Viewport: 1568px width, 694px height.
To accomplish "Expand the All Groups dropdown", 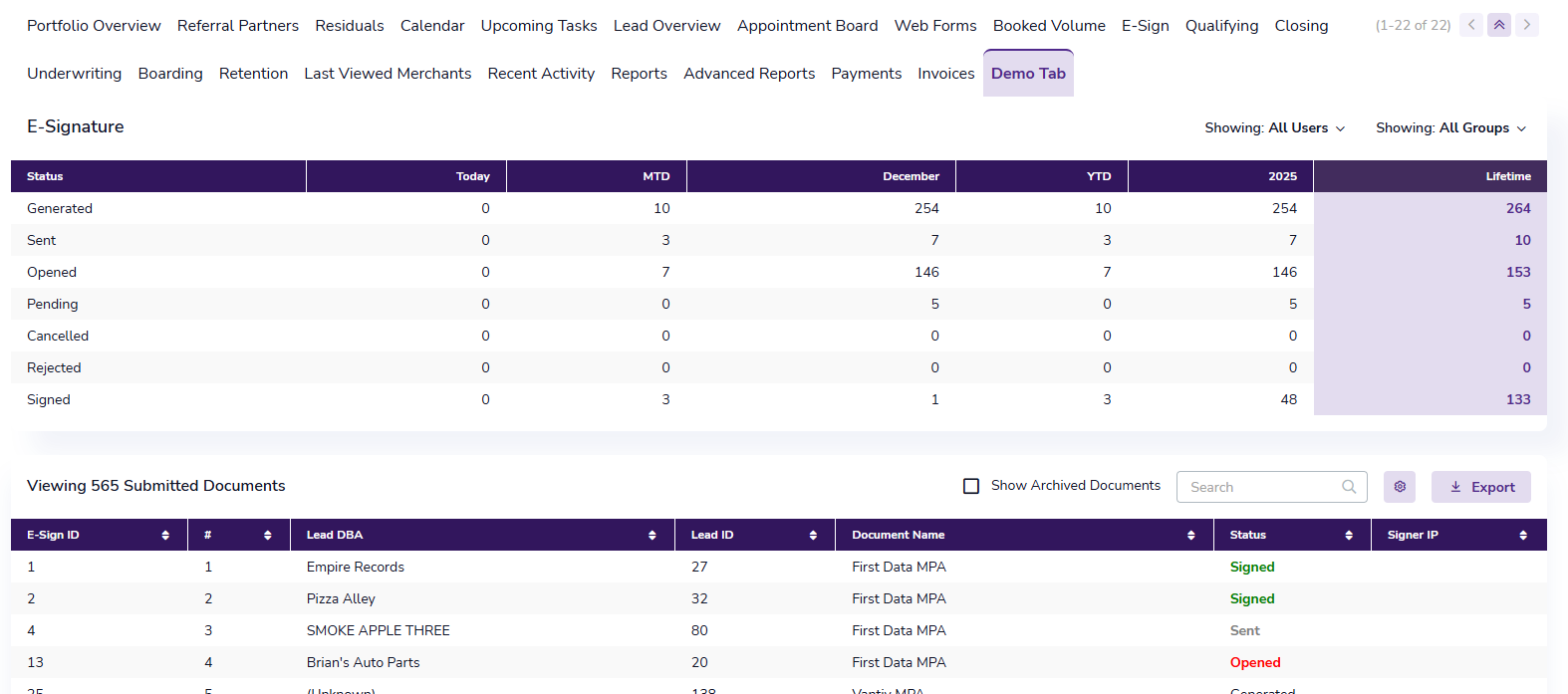I will coord(1450,128).
